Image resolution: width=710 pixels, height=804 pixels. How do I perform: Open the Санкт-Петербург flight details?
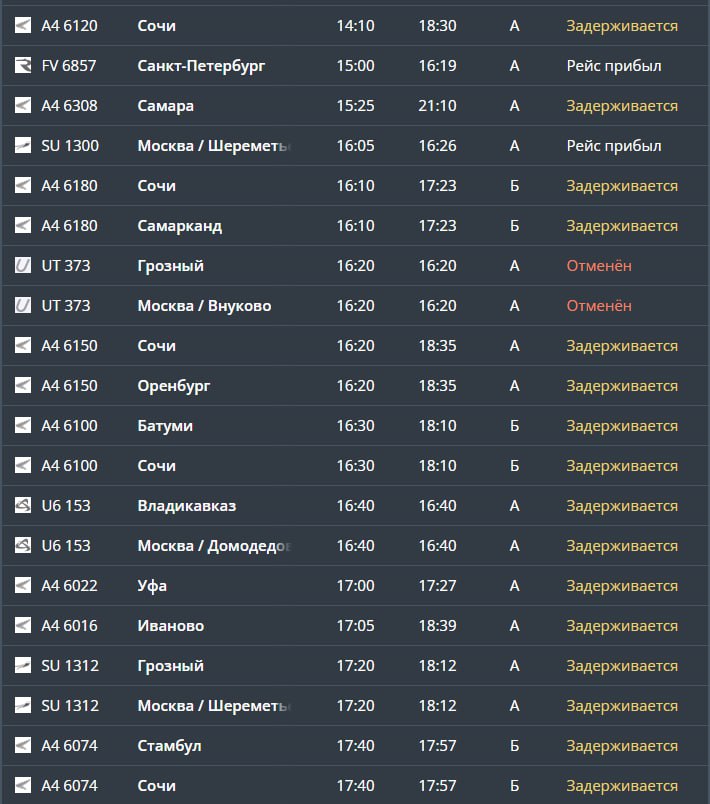coord(201,66)
